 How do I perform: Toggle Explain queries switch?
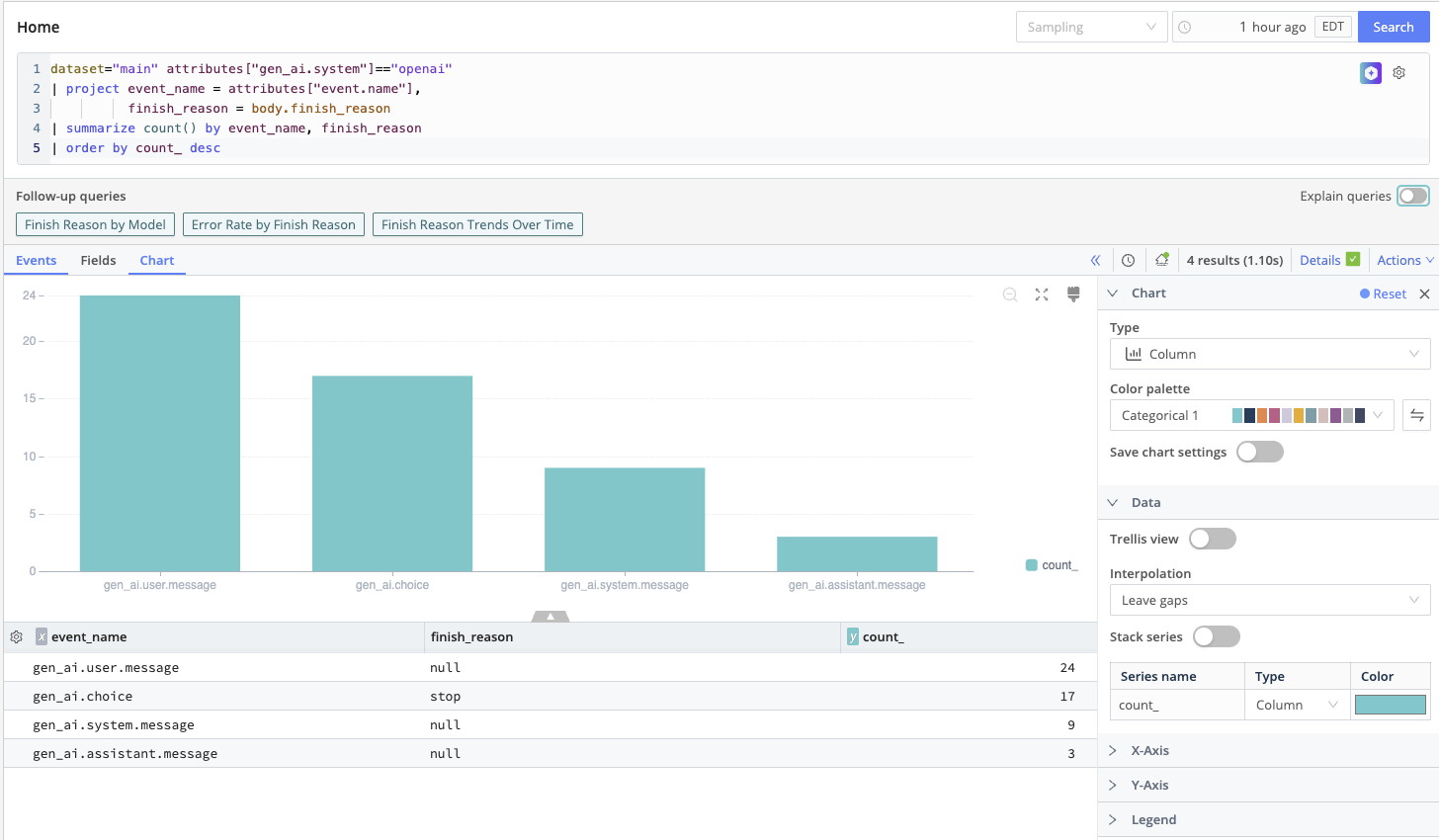(x=1412, y=196)
